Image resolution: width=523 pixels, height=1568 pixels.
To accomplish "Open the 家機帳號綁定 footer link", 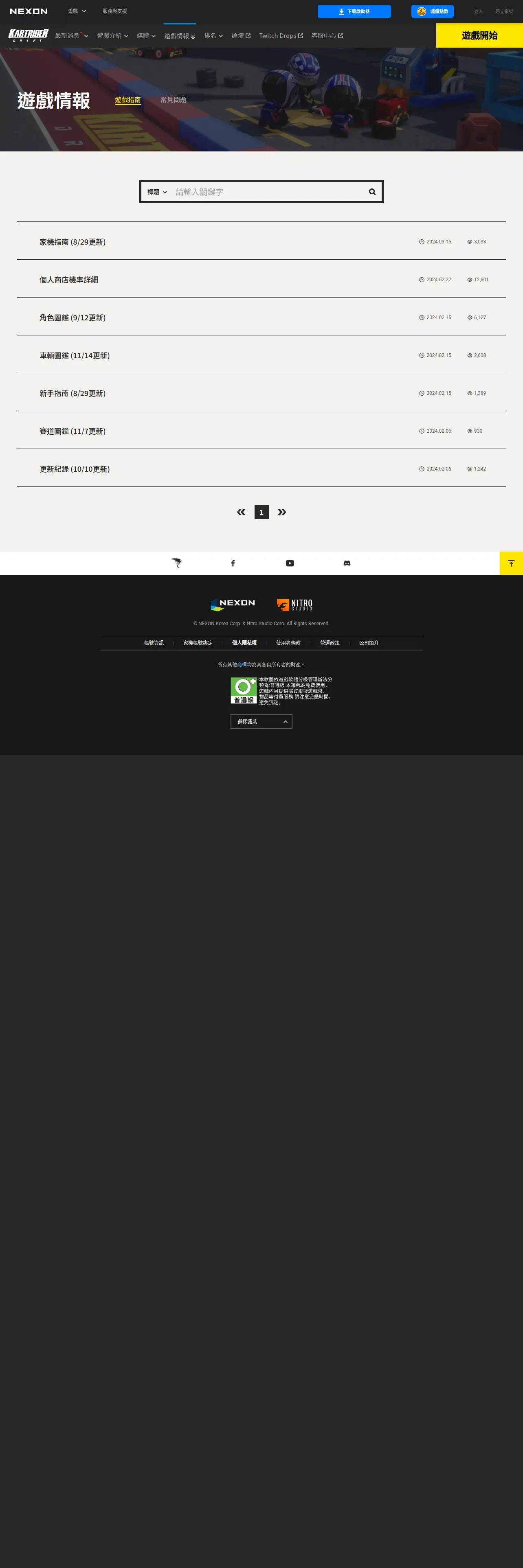I will click(x=198, y=643).
